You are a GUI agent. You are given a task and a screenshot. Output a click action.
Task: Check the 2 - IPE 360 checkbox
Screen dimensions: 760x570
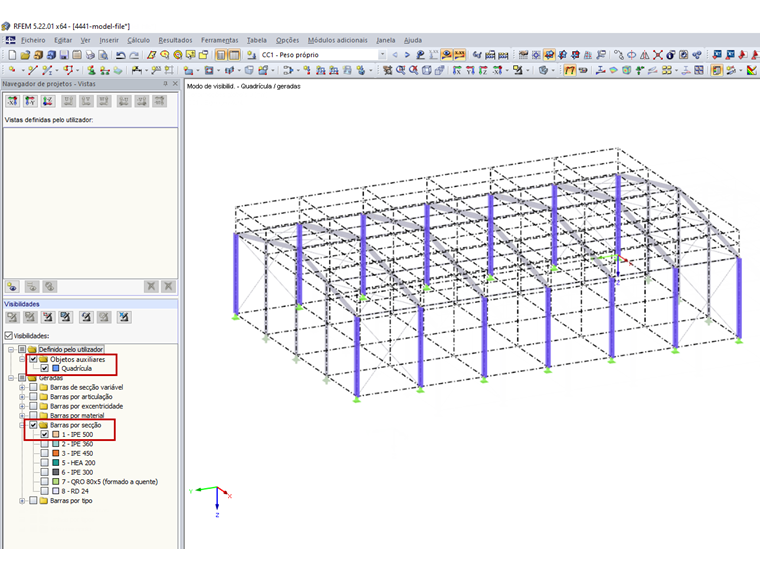pos(45,444)
